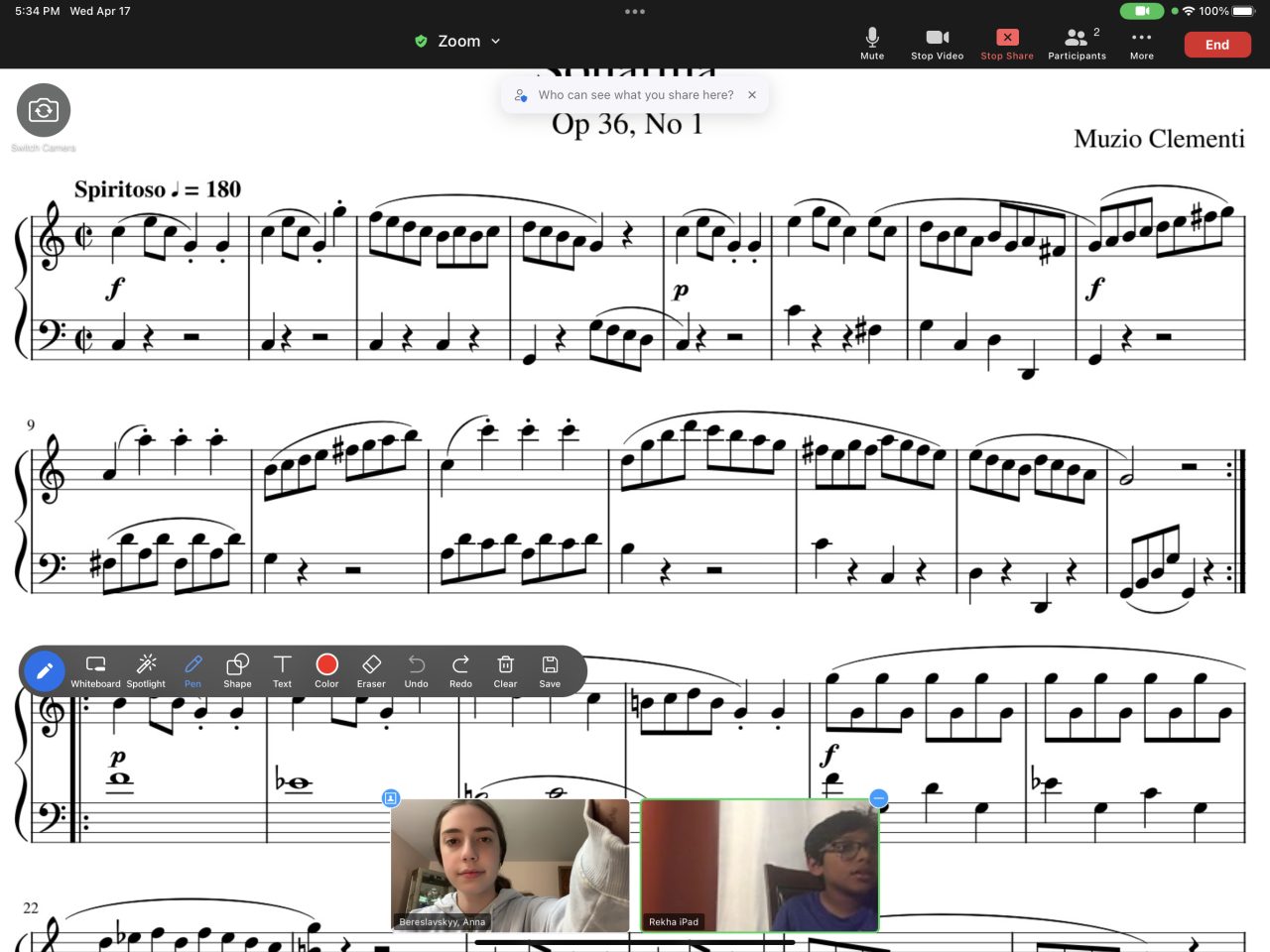Viewport: 1270px width, 952px height.
Task: End the Zoom meeting
Action: pos(1217,45)
